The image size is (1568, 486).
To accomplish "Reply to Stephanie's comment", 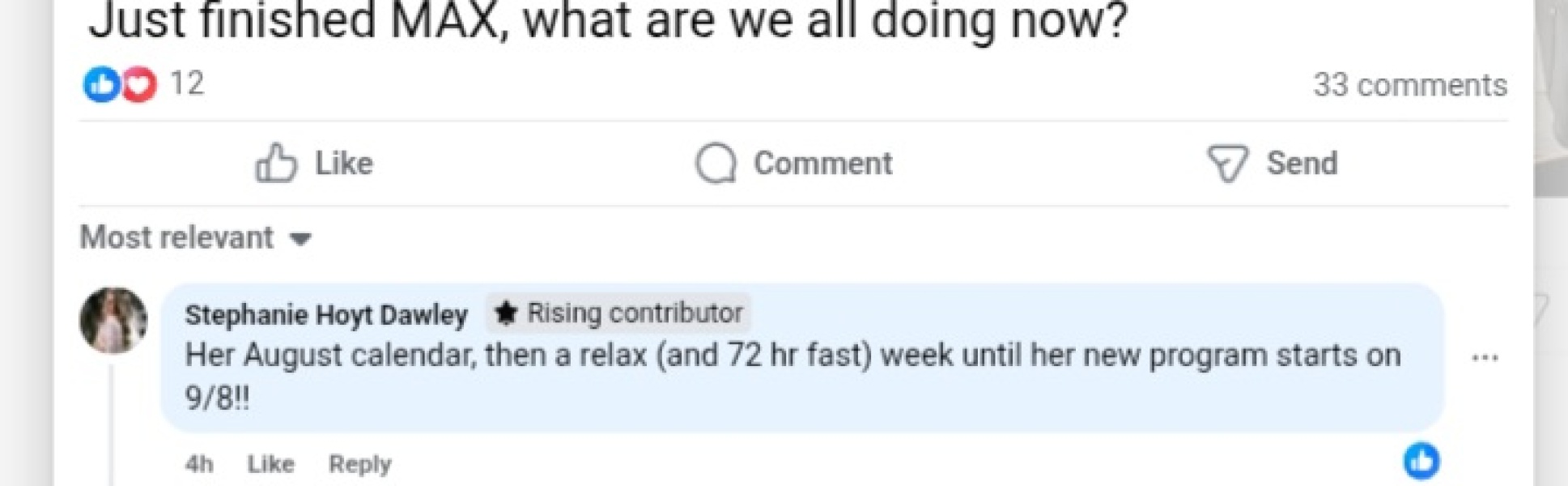I will (x=359, y=464).
